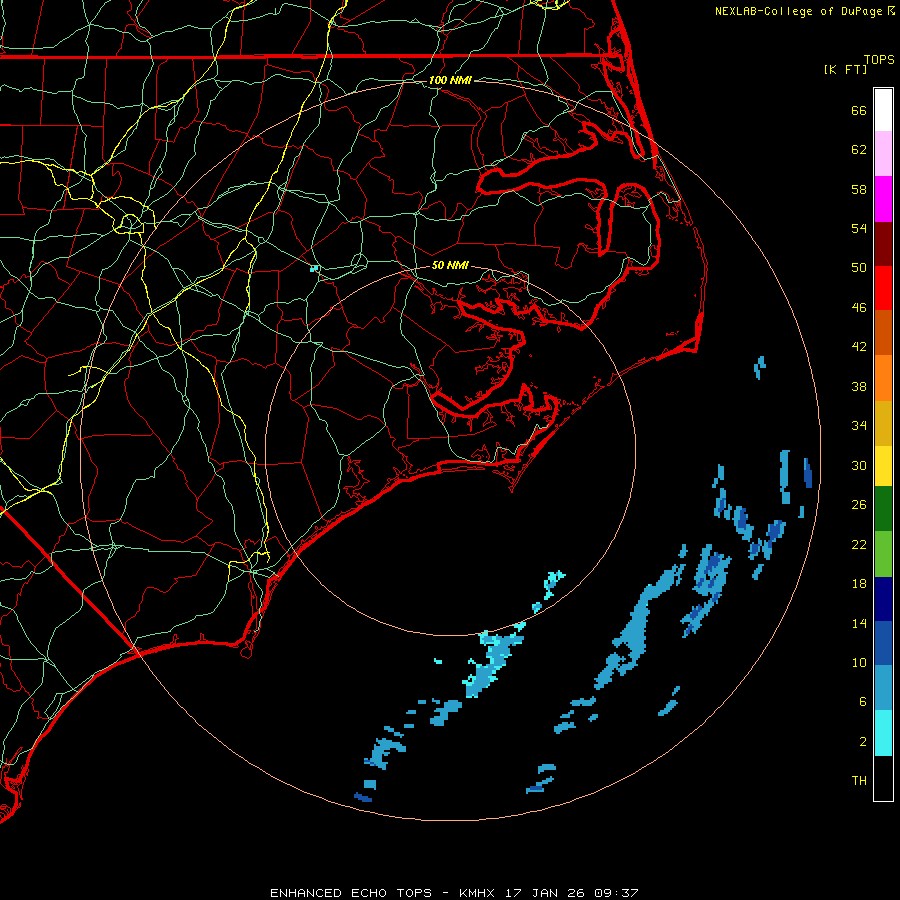Click the "17 JAN 26" date in caption
This screenshot has width=900, height=900.
pyautogui.click(x=546, y=893)
